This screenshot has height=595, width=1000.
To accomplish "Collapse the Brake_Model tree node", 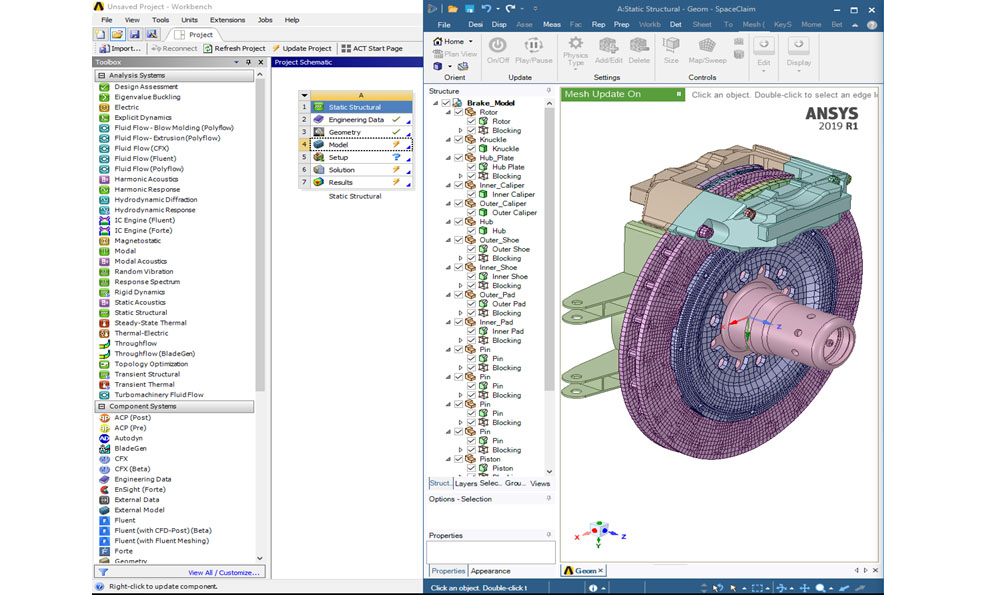I will coord(436,103).
